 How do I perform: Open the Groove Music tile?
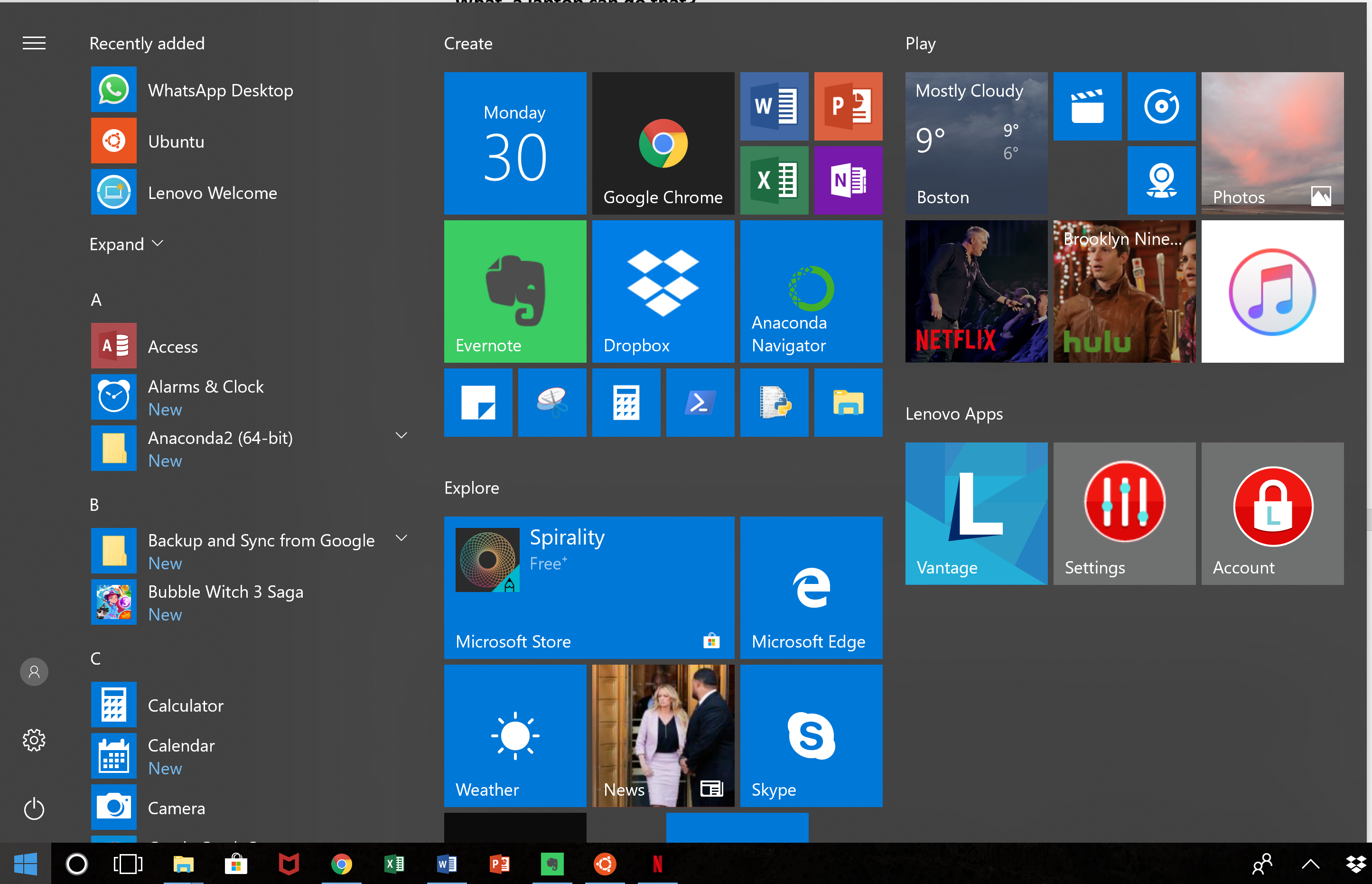click(1161, 106)
